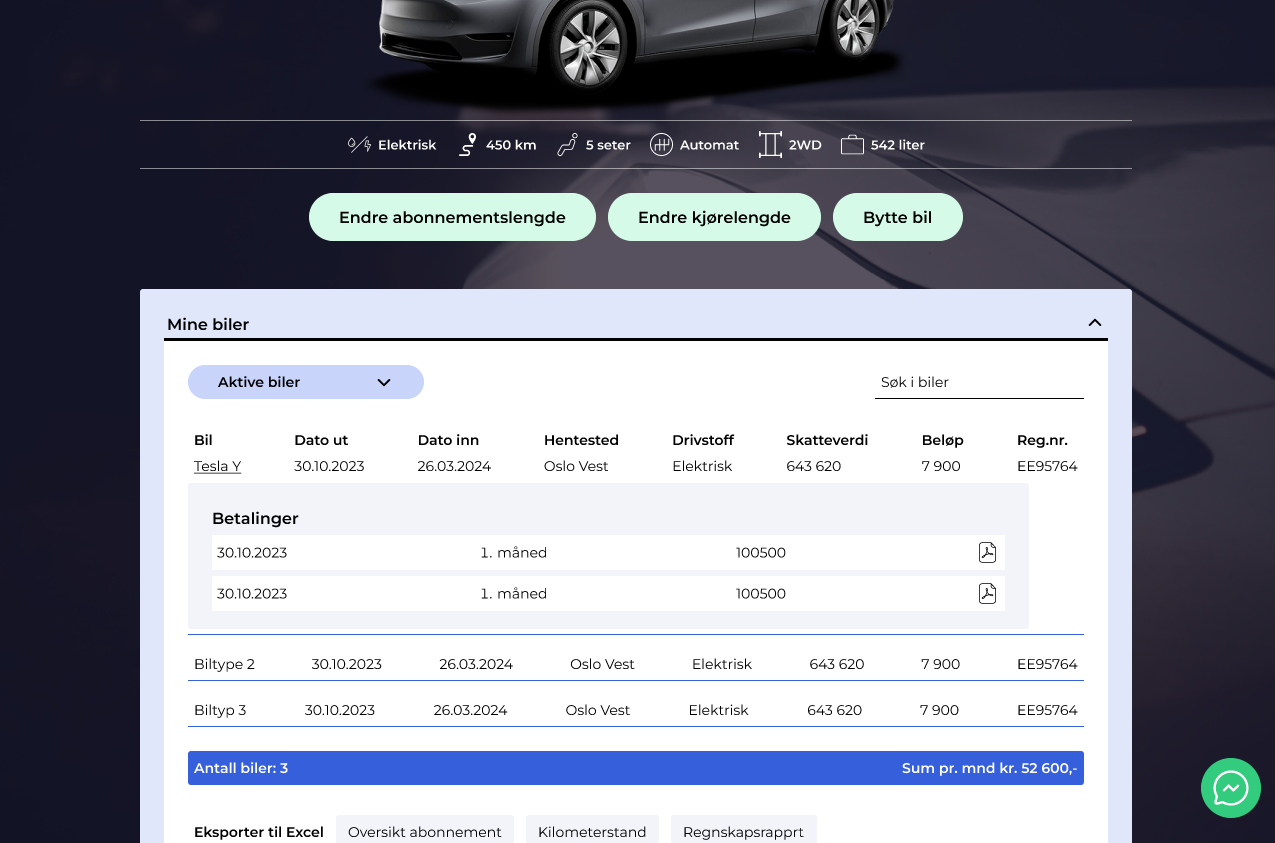Click Endre kjørelengde button
Viewport: 1275px width, 843px height.
(714, 217)
